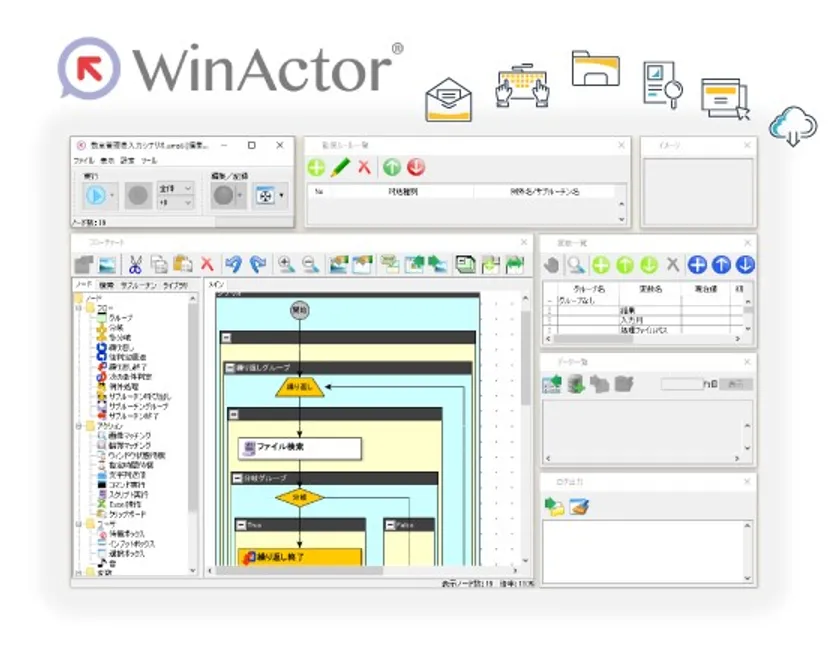Undo with the blue left-curving arrow
Viewport: 840px width, 668px height.
click(x=233, y=264)
